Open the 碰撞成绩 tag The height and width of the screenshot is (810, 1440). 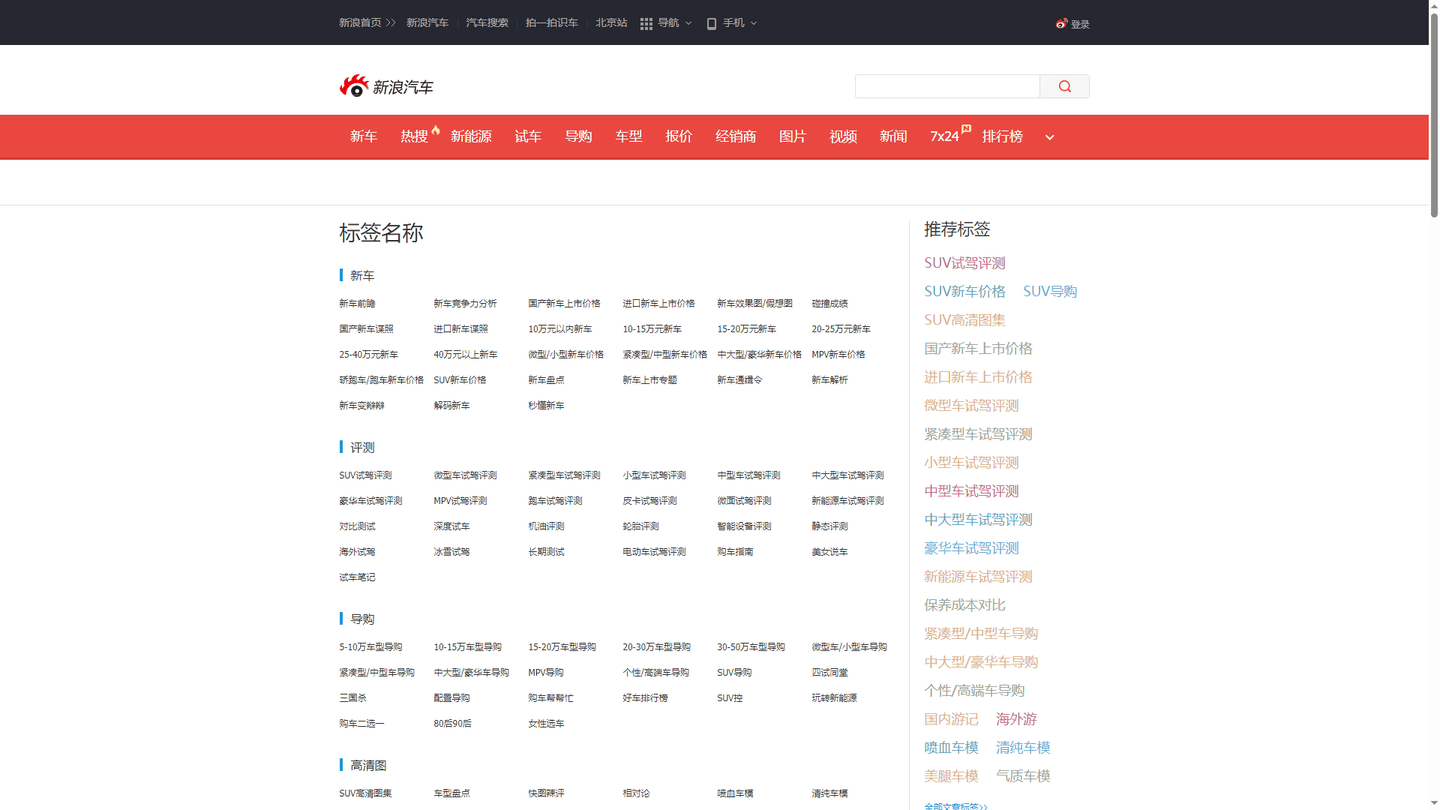tap(830, 303)
